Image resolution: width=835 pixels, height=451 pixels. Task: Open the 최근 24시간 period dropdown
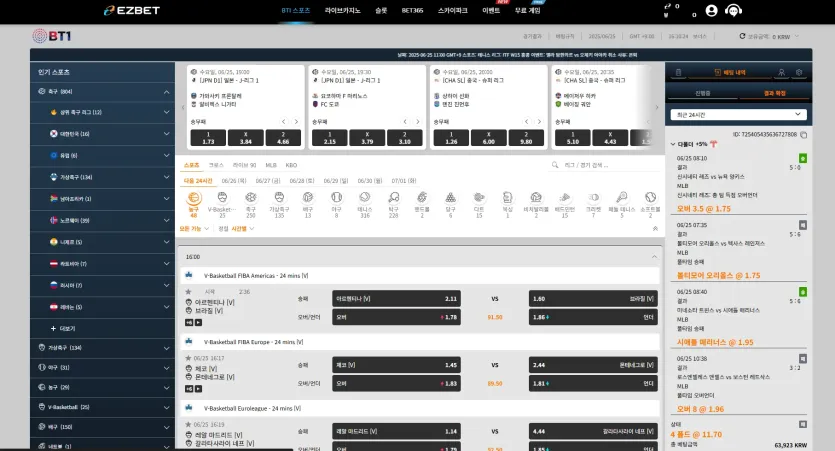(738, 114)
